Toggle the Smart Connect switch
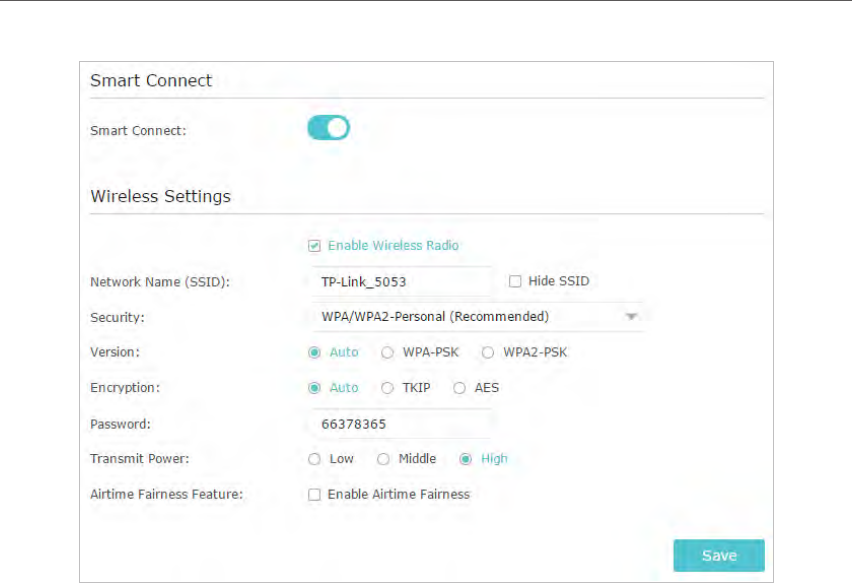Viewport: 852px width, 583px height. click(328, 128)
